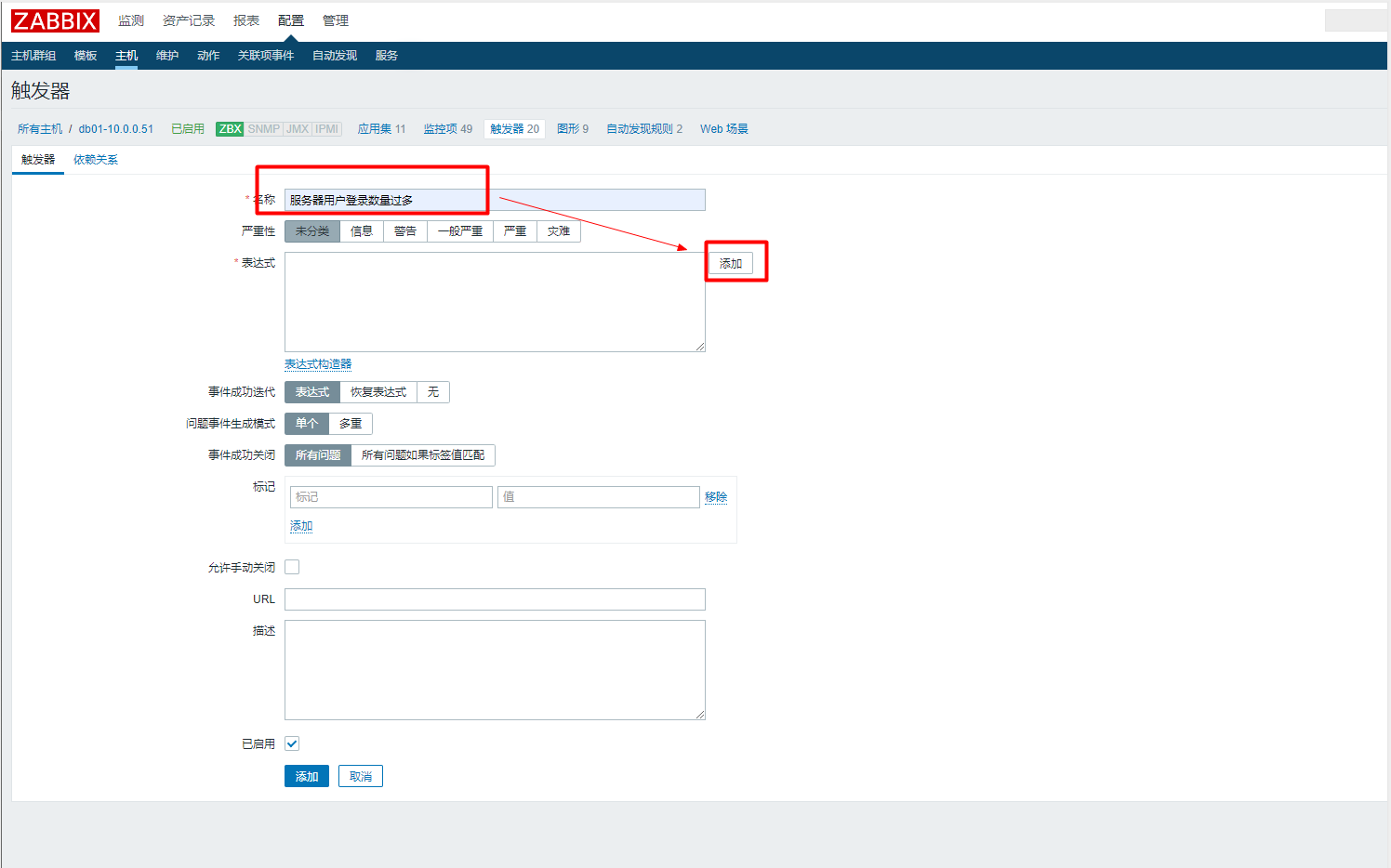
Task: Select severity 严重
Action: [515, 231]
